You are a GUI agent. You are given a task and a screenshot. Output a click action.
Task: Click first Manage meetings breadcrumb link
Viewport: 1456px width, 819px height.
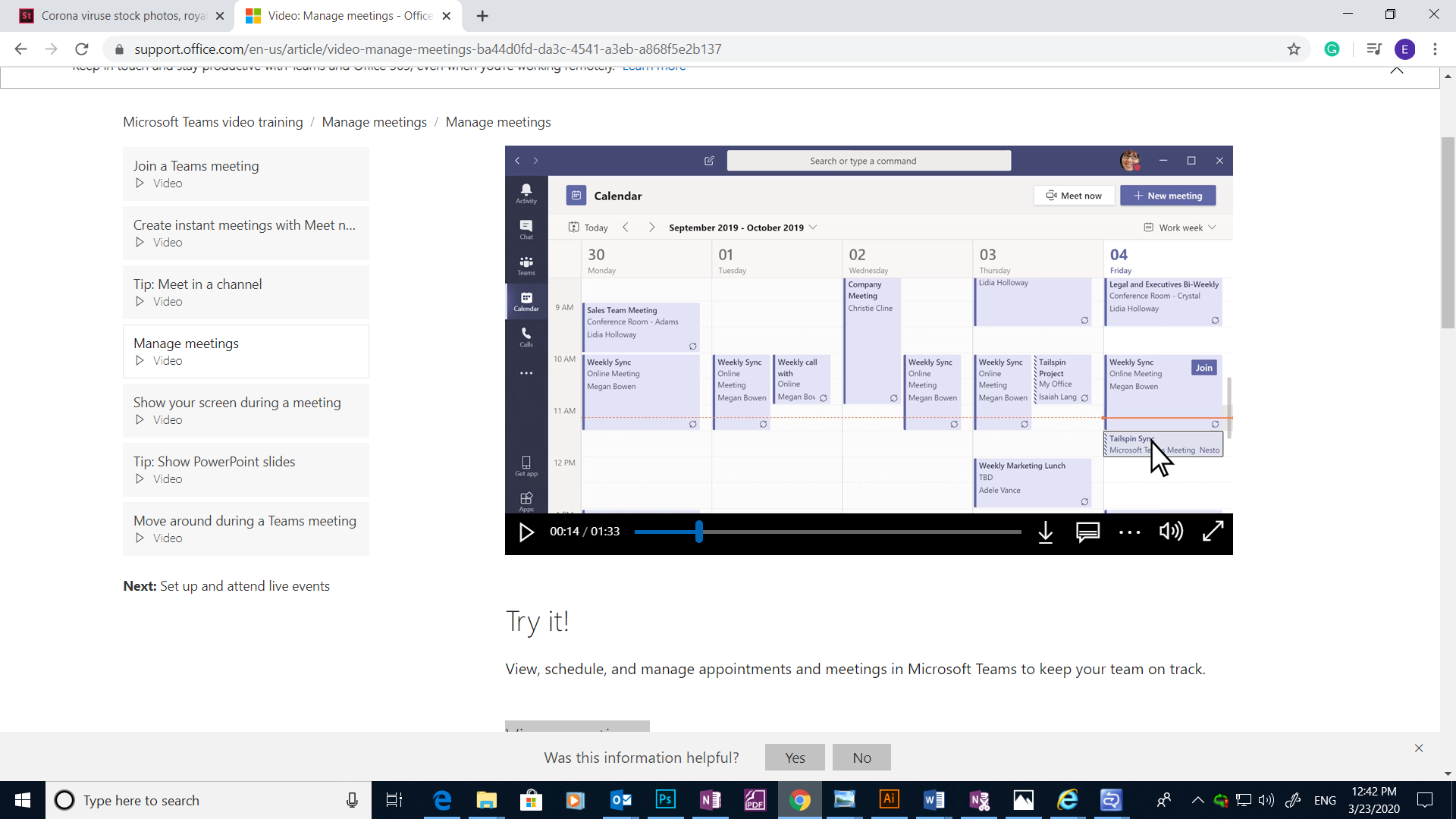pyautogui.click(x=374, y=122)
